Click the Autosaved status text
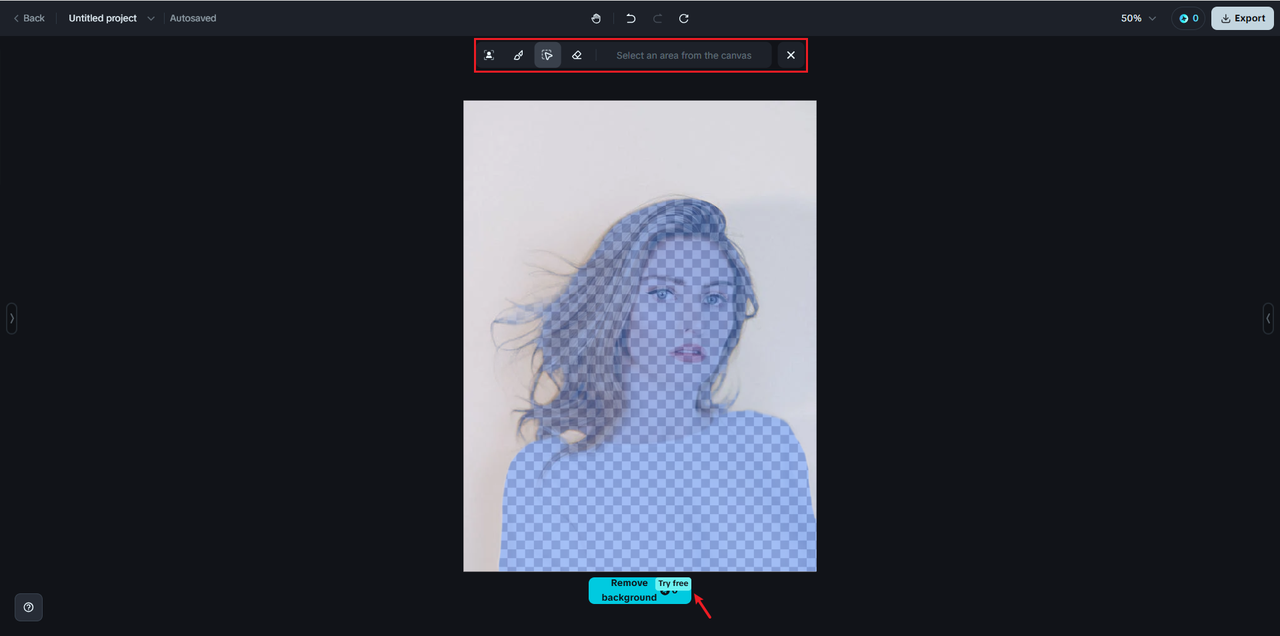Screen dimensions: 1280x636 coord(193,18)
